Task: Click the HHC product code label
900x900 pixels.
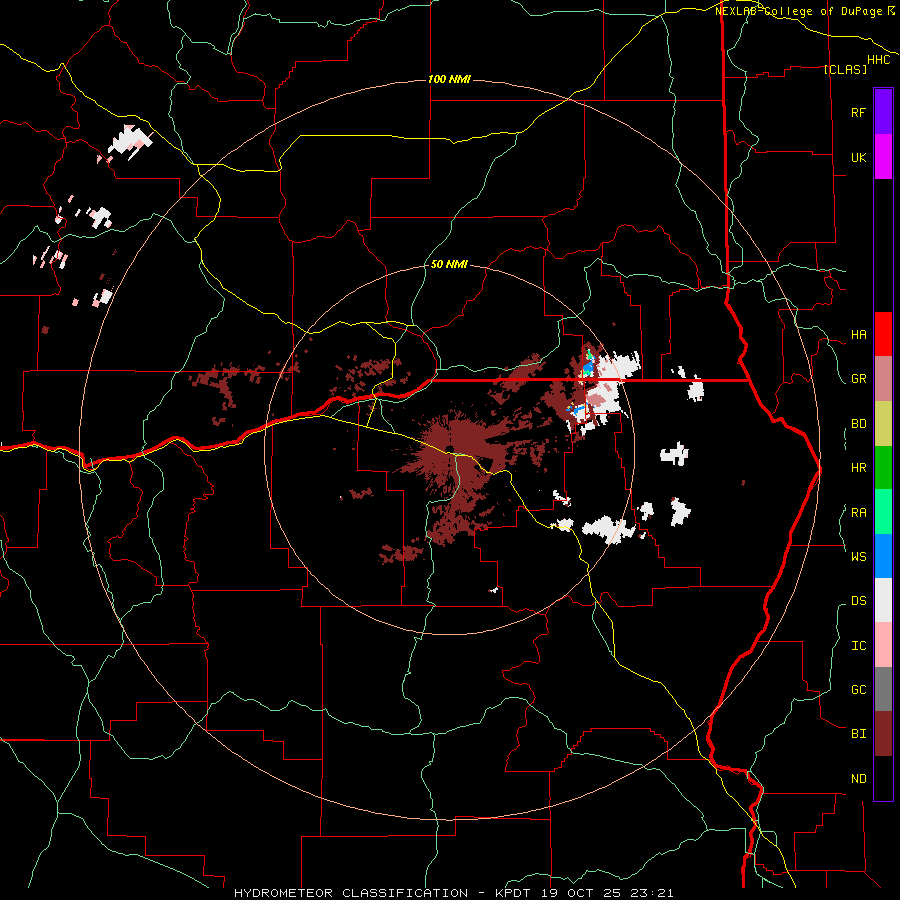Action: 878,60
